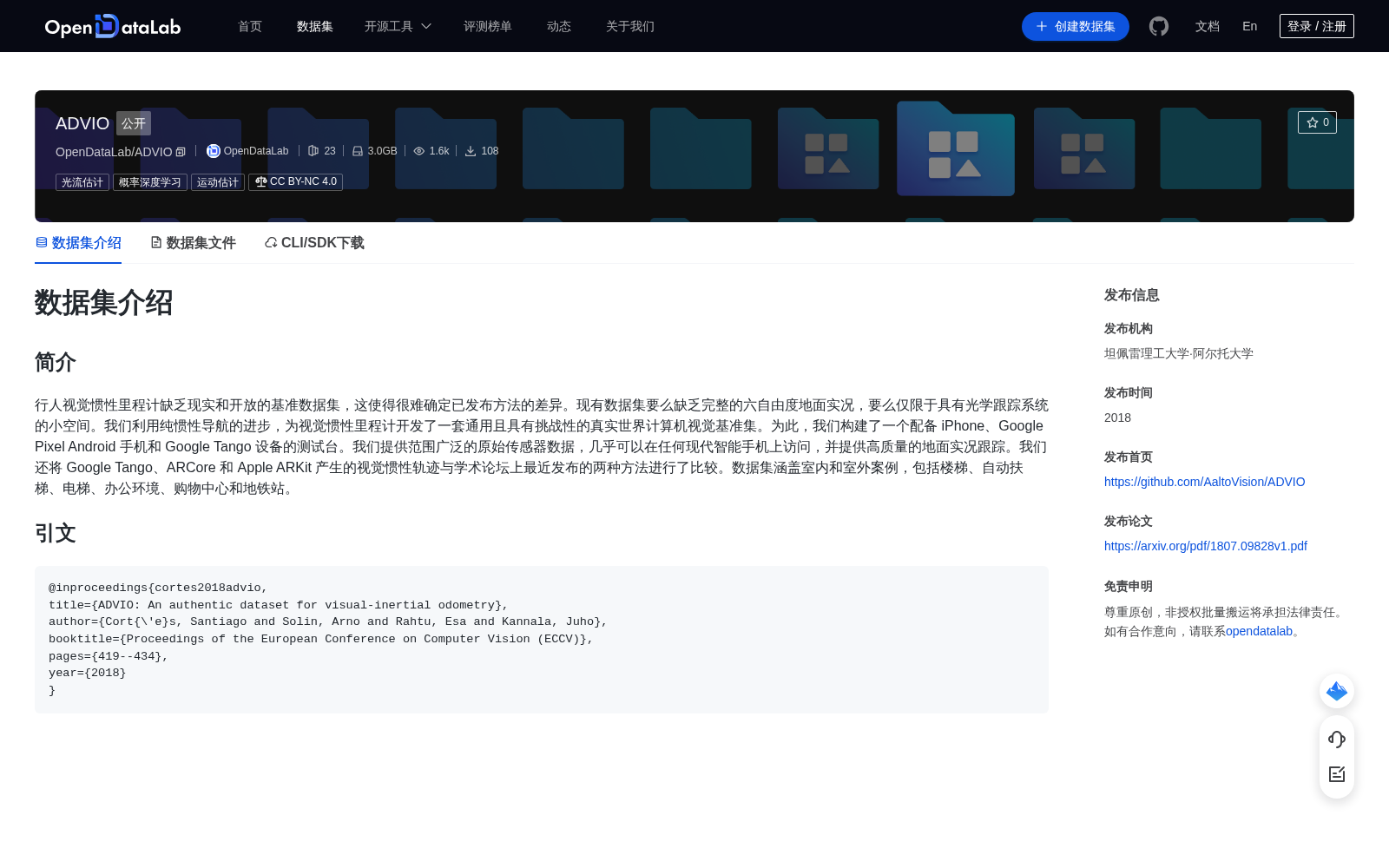The height and width of the screenshot is (868, 1389).
Task: Open the feedback edit icon
Action: [x=1337, y=774]
